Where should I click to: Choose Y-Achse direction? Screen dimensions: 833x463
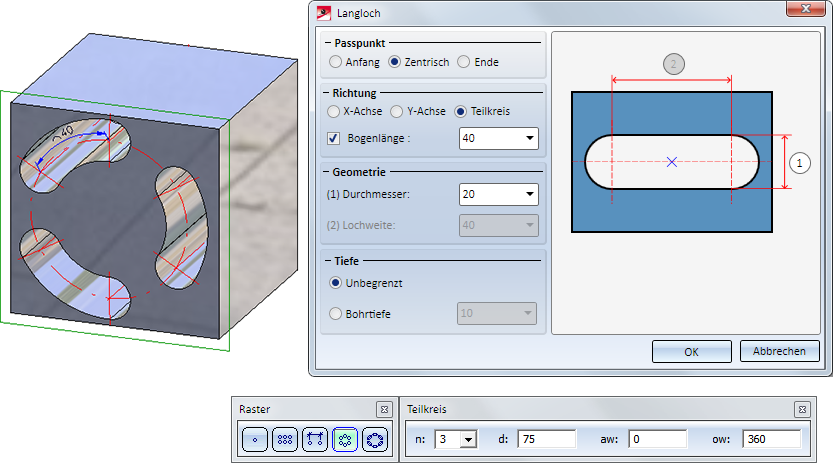(x=396, y=112)
